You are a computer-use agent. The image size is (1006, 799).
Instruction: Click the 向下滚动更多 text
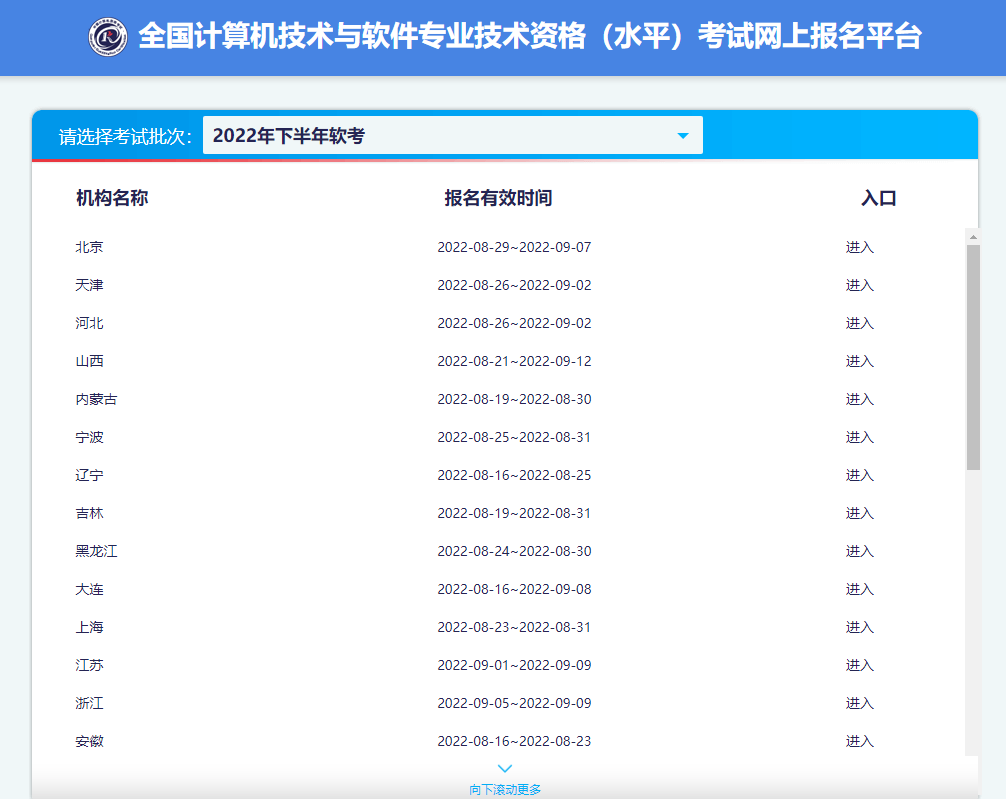coord(505,789)
